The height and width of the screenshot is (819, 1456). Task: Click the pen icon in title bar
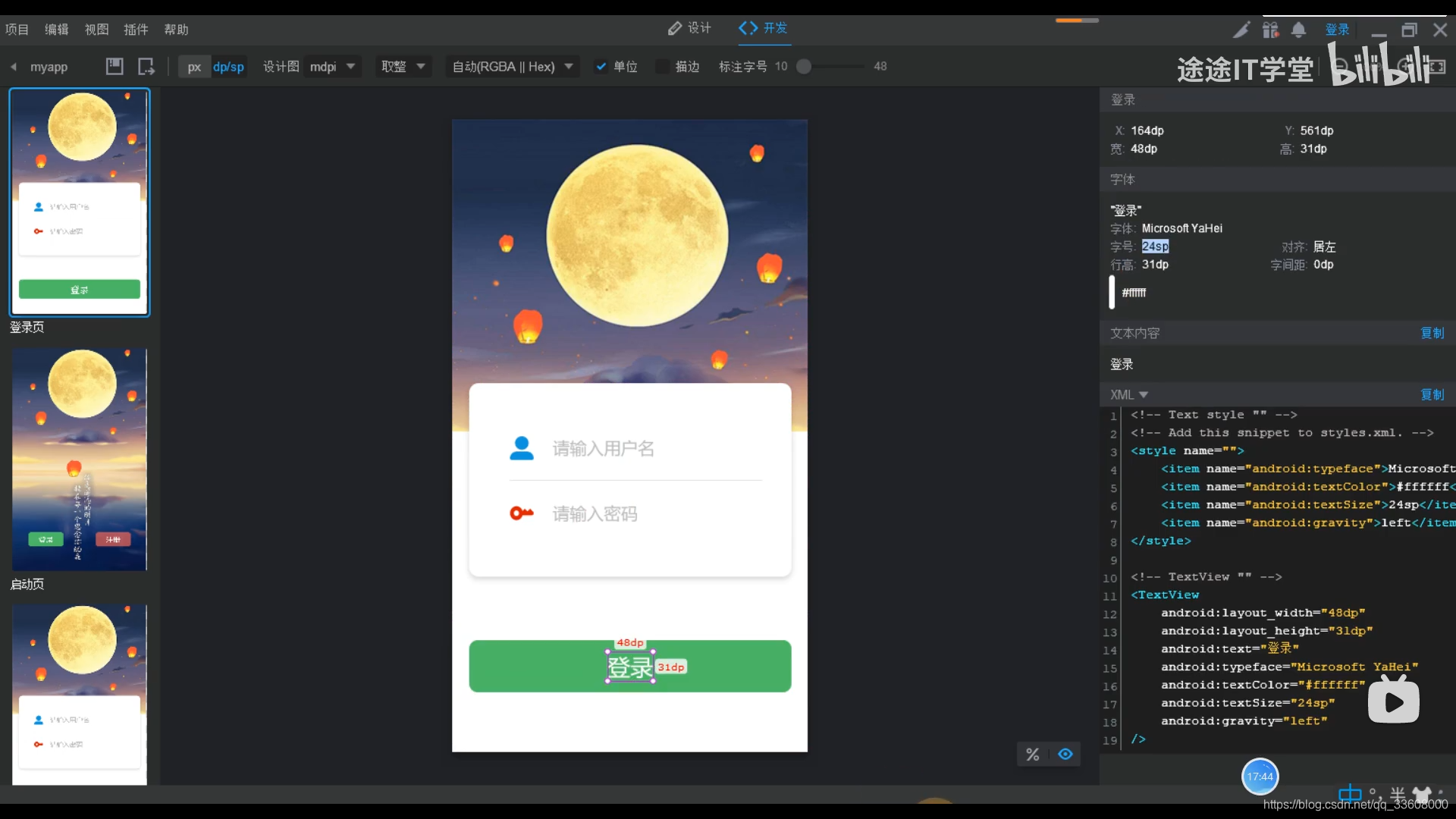[x=1241, y=30]
